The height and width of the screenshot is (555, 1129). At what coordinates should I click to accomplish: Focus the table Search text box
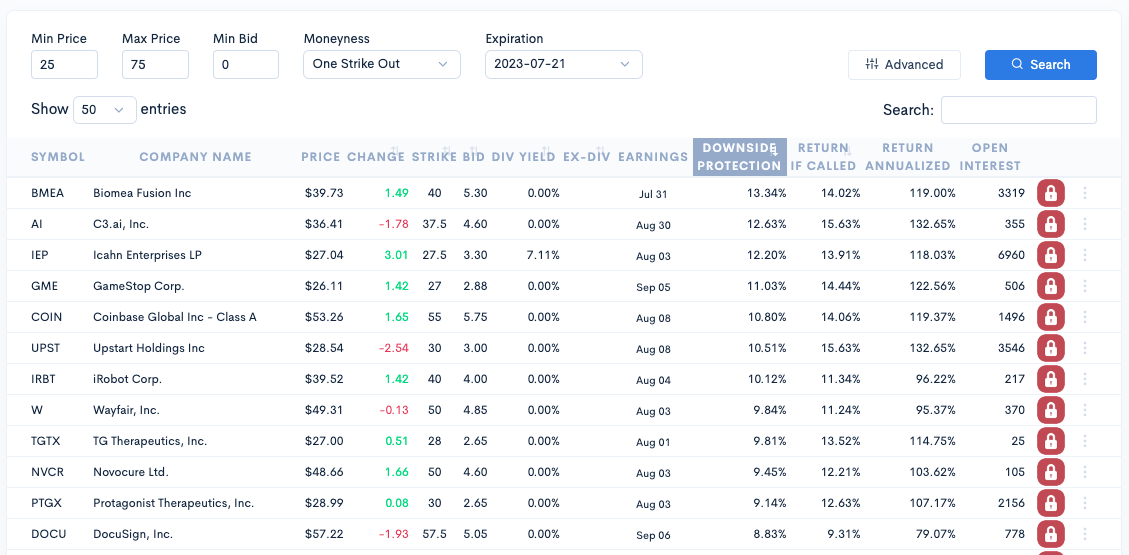click(x=1019, y=110)
